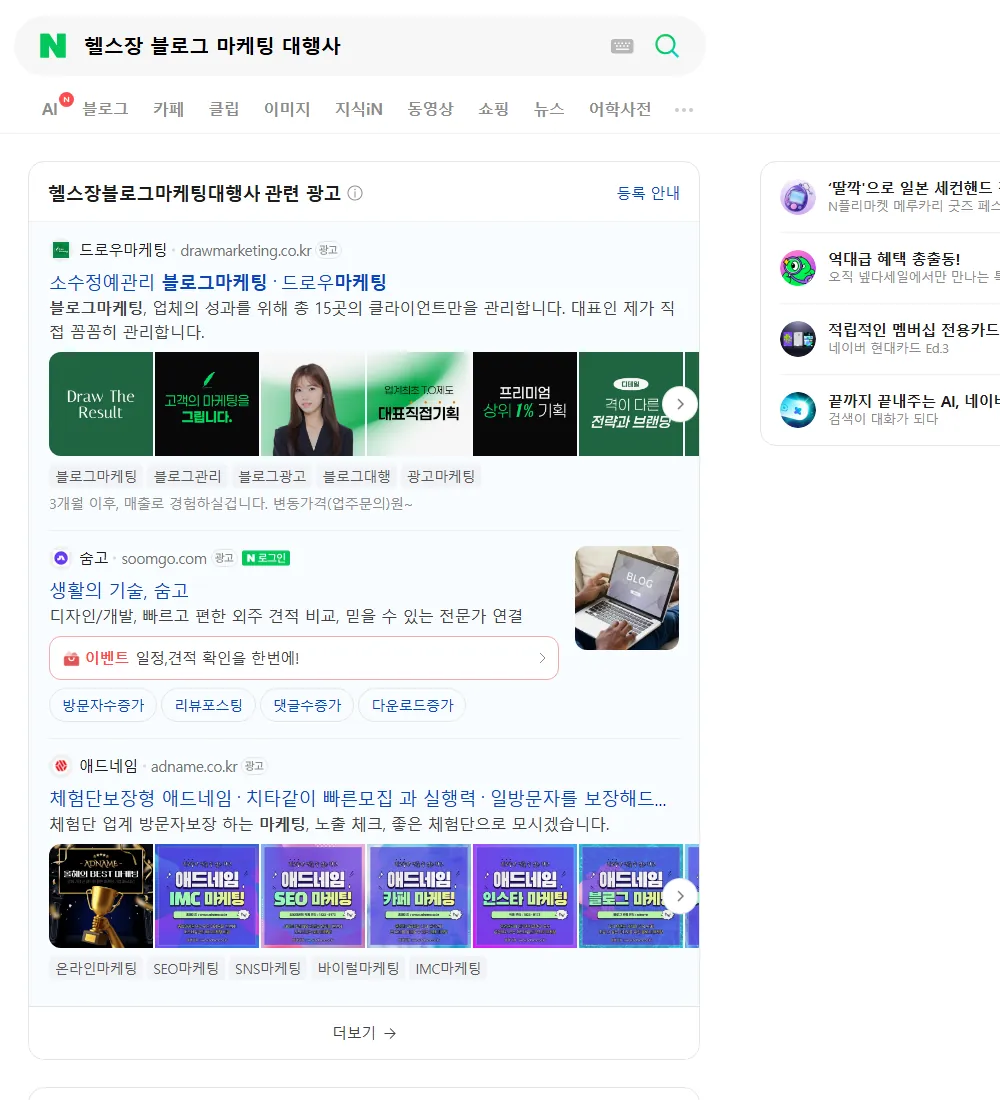Click the 광고마케팅 keyword tag
The image size is (1000, 1100).
tap(441, 476)
